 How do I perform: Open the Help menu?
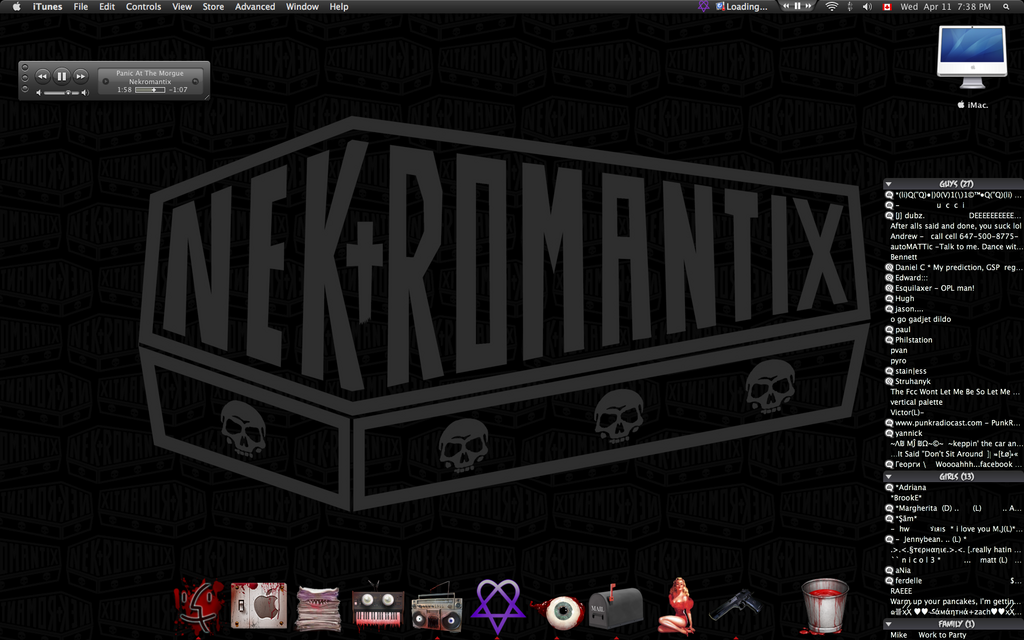pyautogui.click(x=338, y=7)
